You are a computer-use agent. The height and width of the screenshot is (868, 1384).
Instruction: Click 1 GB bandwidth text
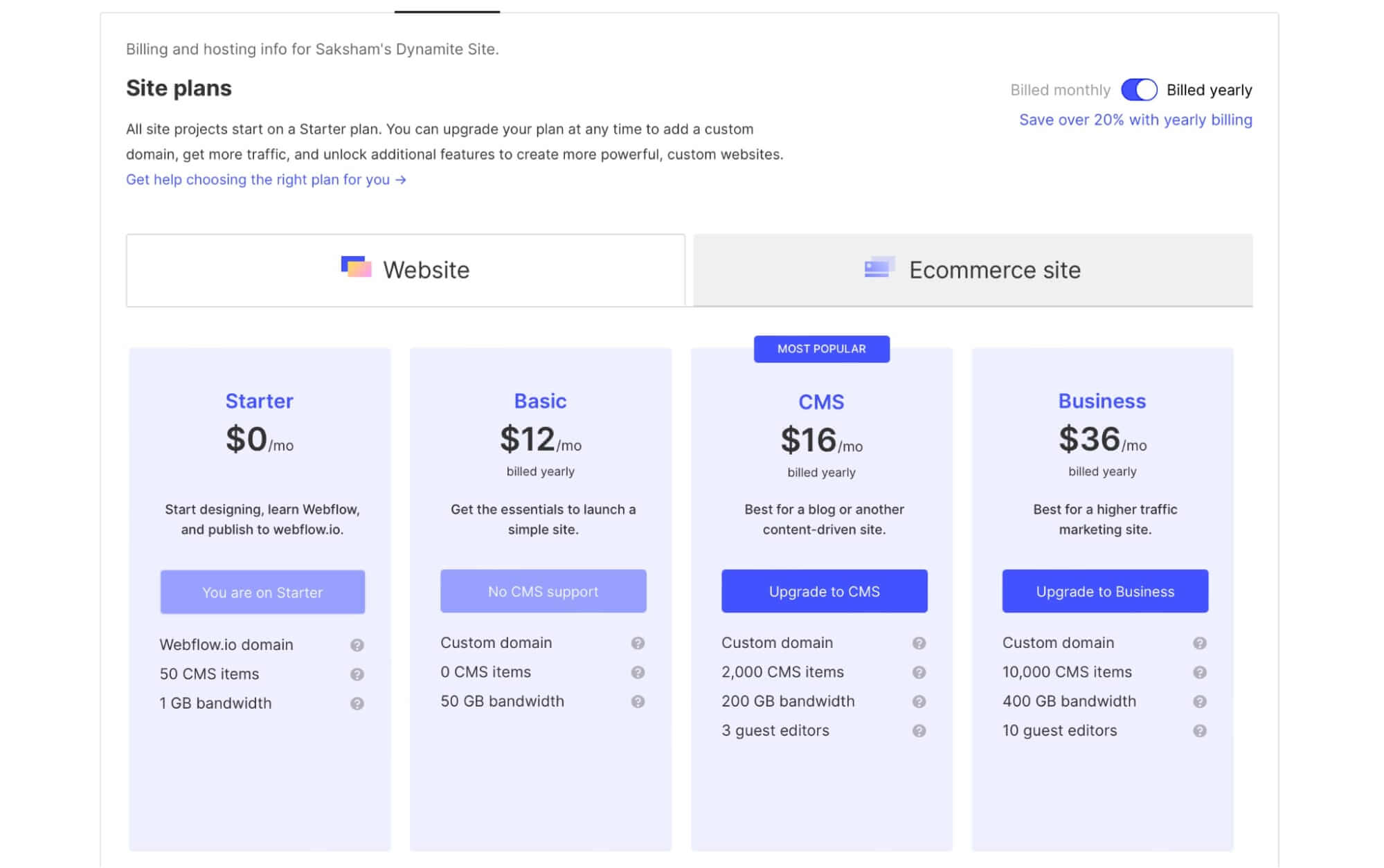pos(215,703)
